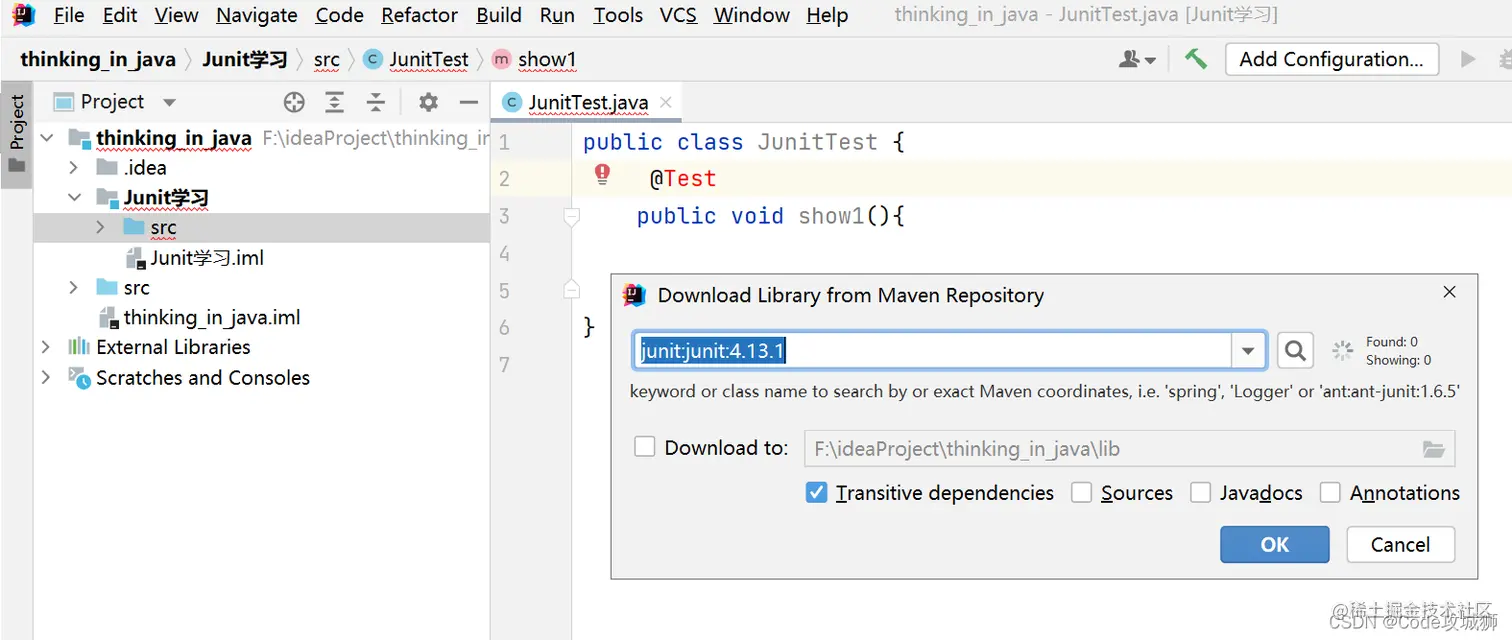Close the Download Library dialog
The image size is (1512, 640).
(x=1450, y=292)
